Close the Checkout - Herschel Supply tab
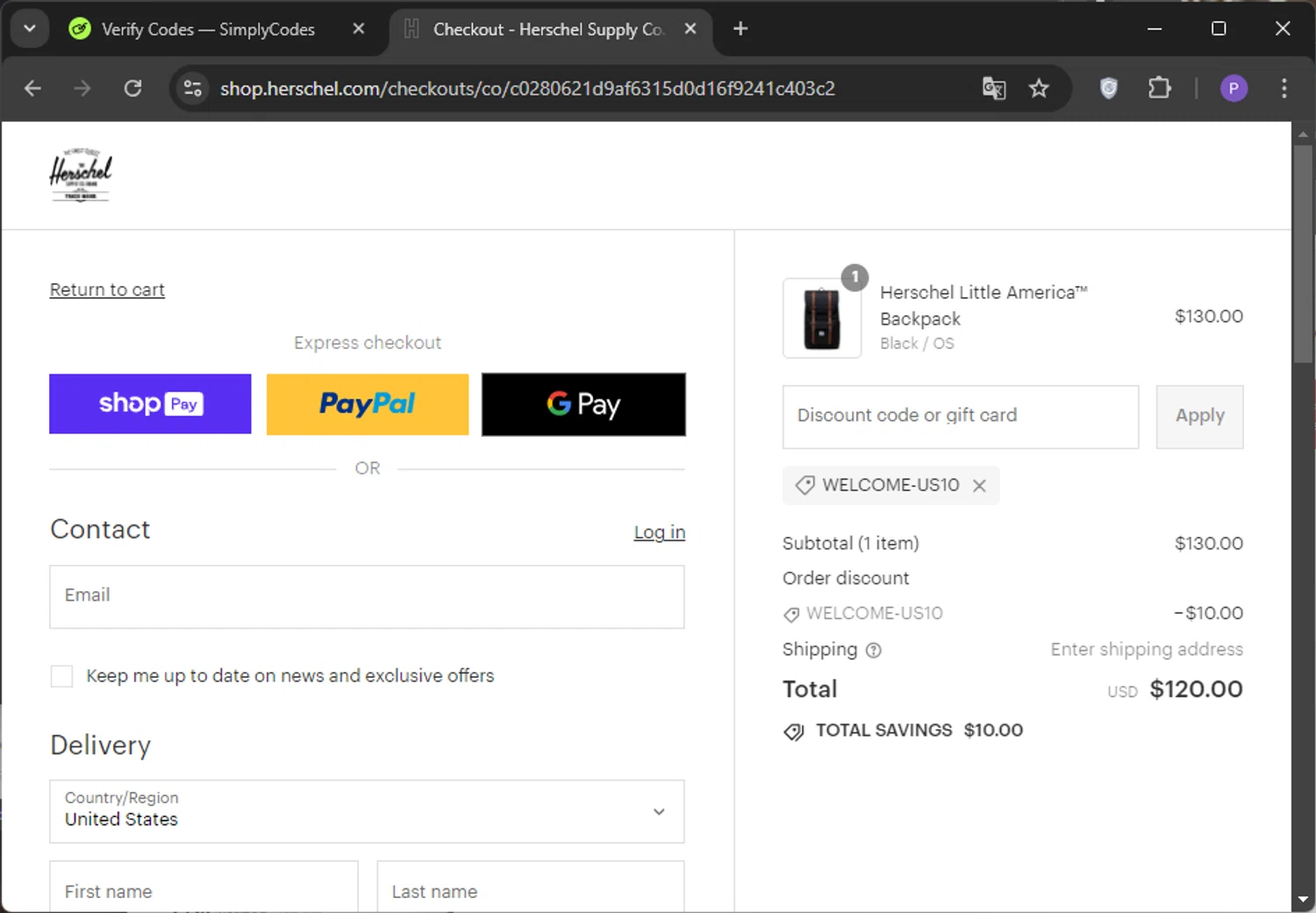Viewport: 1316px width, 913px height. coord(690,29)
